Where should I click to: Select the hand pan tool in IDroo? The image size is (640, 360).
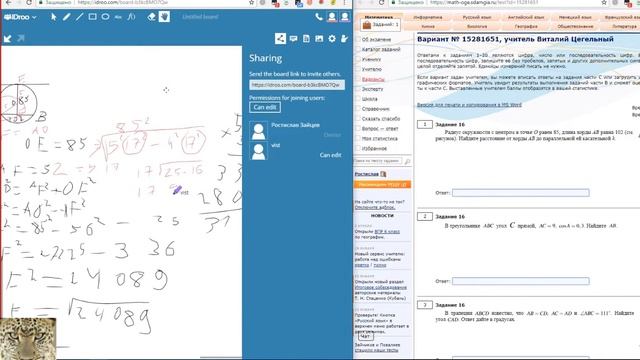(x=164, y=17)
